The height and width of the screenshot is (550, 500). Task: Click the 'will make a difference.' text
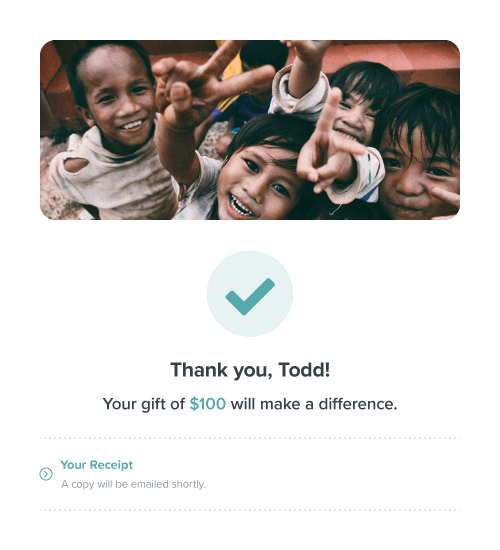tap(314, 404)
